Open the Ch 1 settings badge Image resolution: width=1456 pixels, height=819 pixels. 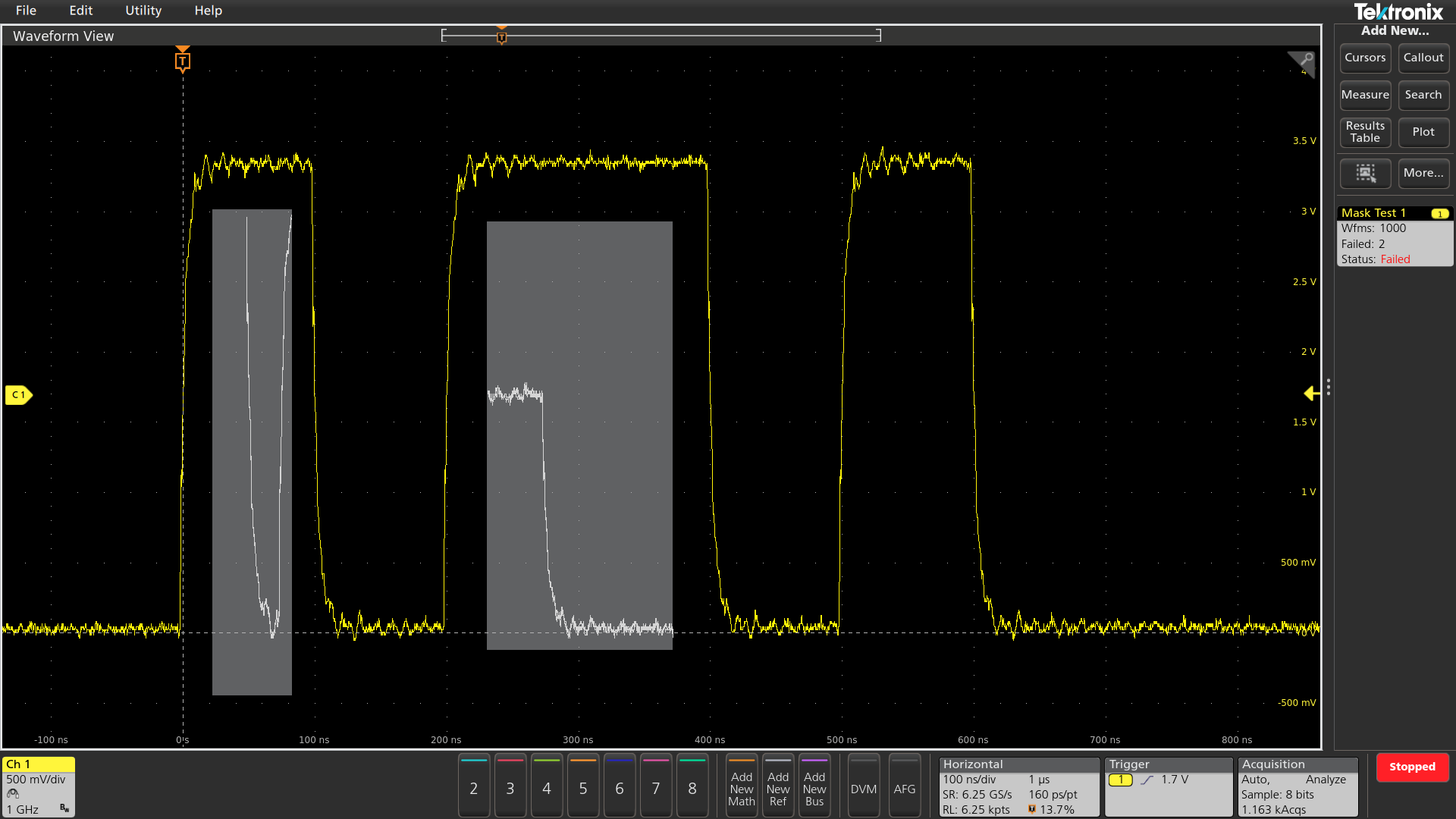pos(38,786)
